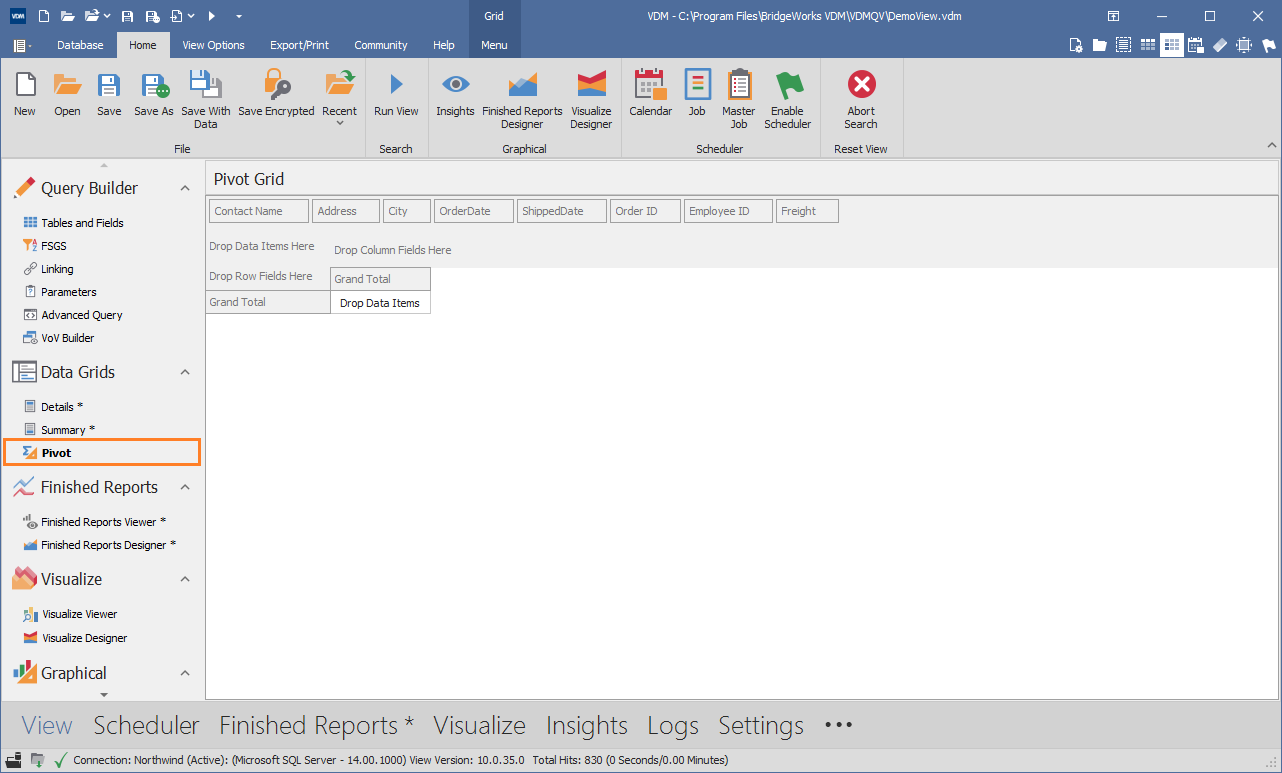Toggle Enable Scheduler green flag
Image resolution: width=1282 pixels, height=773 pixels.
(788, 100)
